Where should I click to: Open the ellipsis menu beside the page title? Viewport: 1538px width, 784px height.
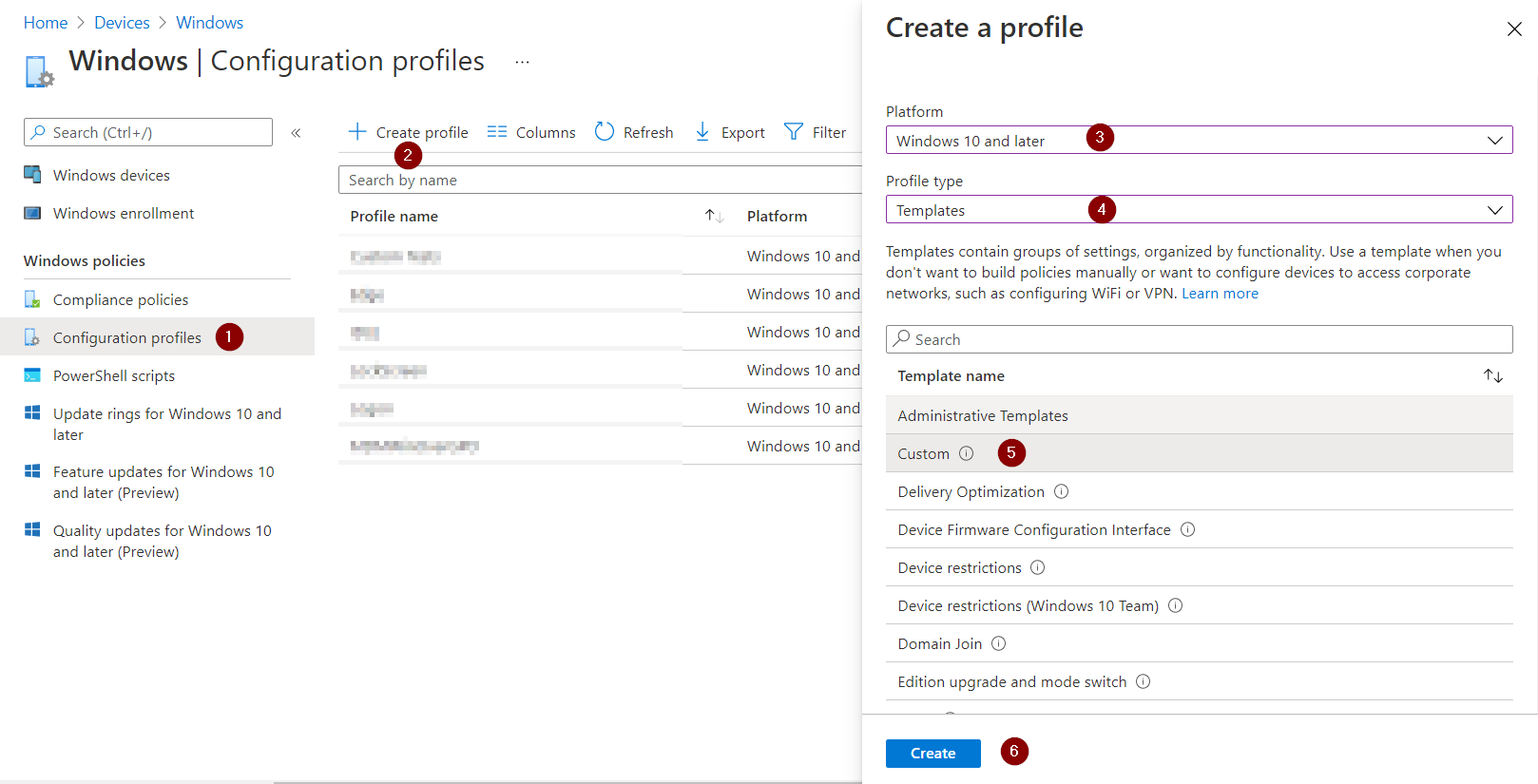tap(522, 62)
